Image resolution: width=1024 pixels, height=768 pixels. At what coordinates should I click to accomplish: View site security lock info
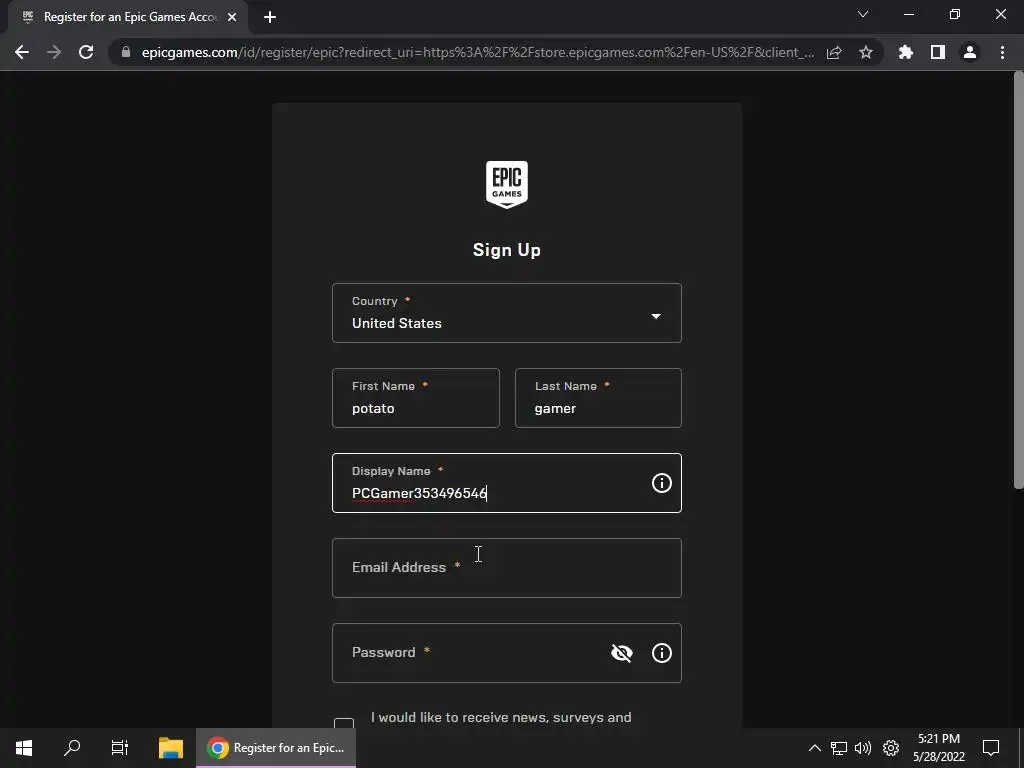click(126, 52)
